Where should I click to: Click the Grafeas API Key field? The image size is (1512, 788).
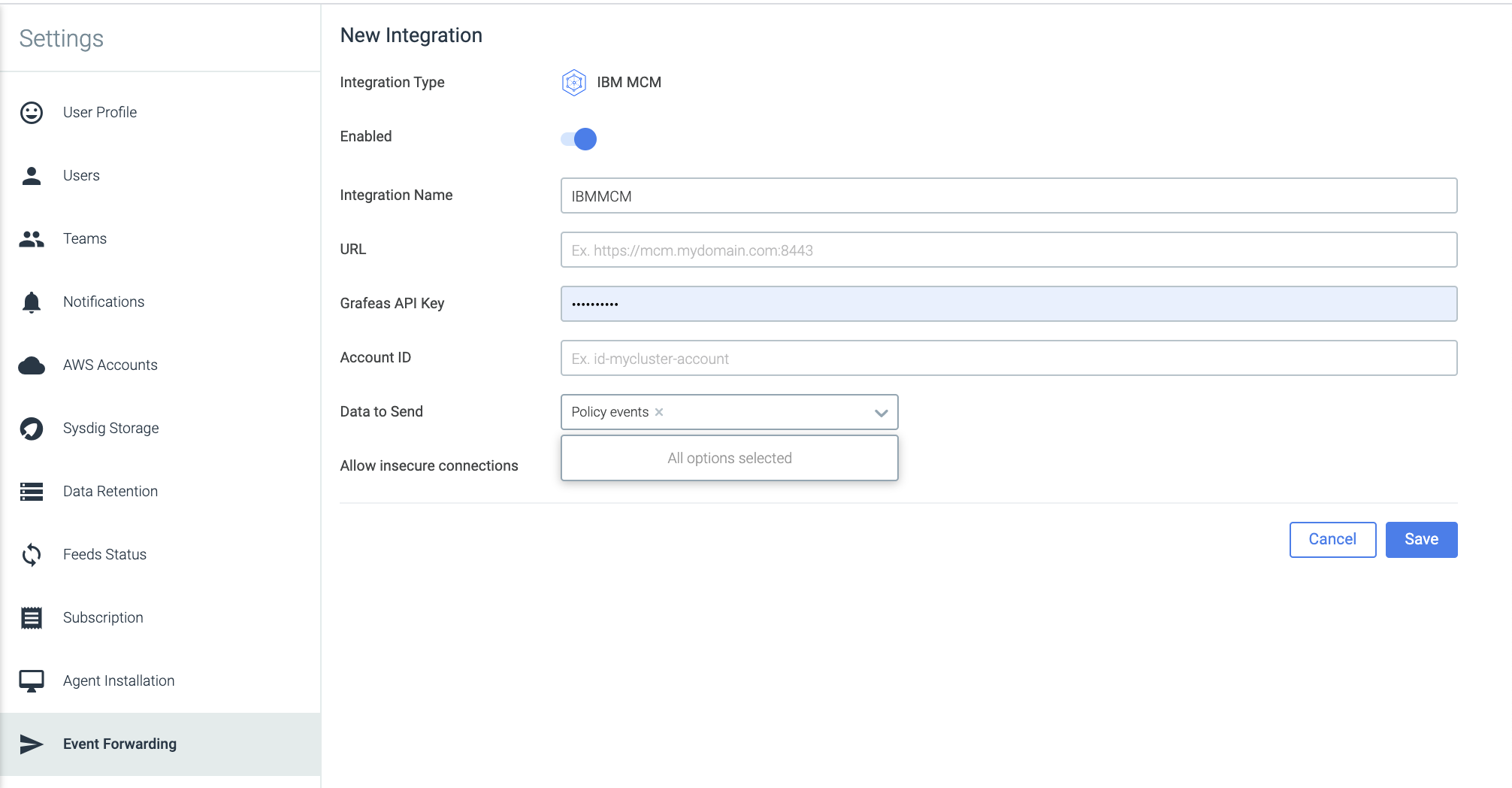click(x=1009, y=304)
